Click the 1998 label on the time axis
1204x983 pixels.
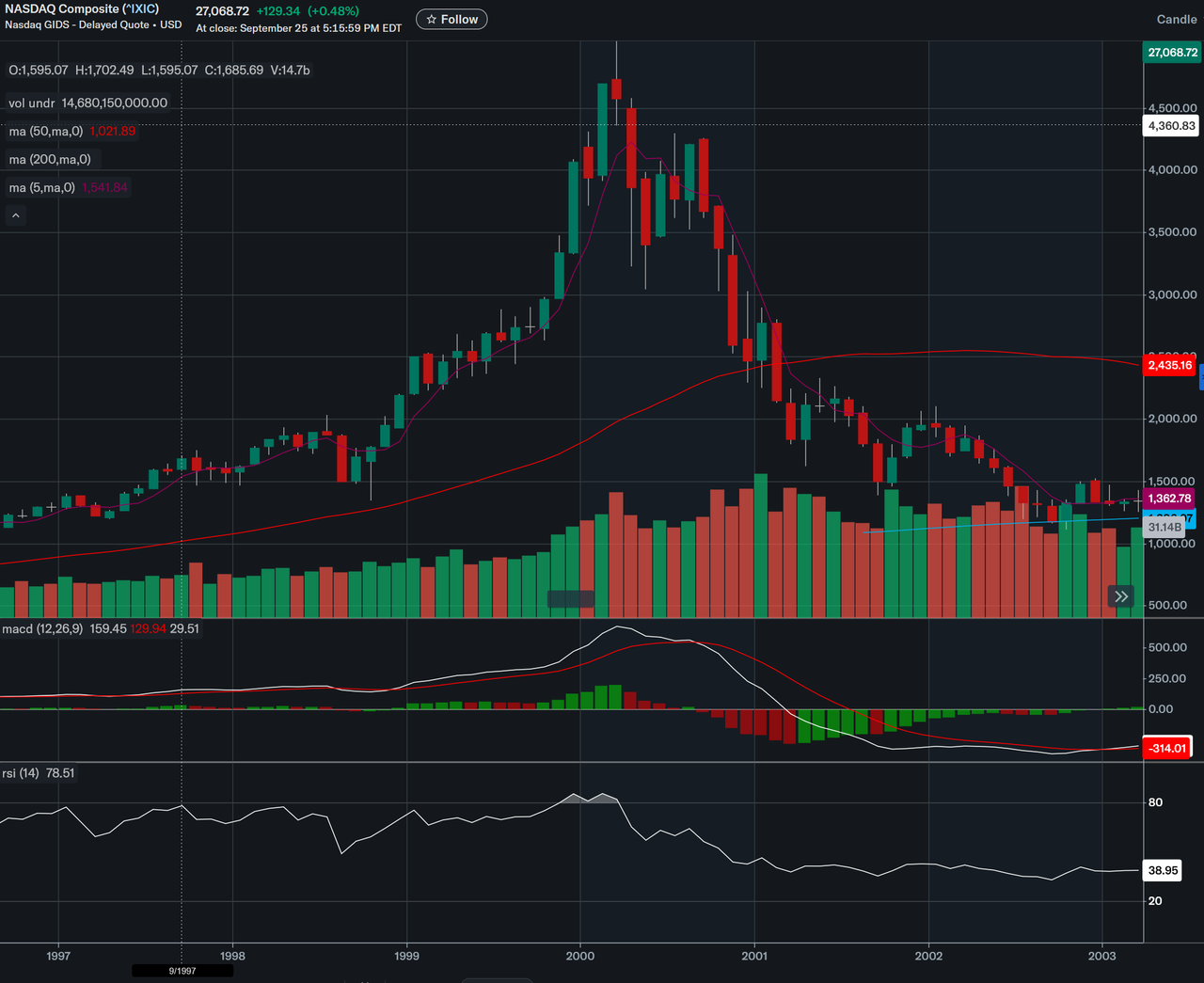232,956
